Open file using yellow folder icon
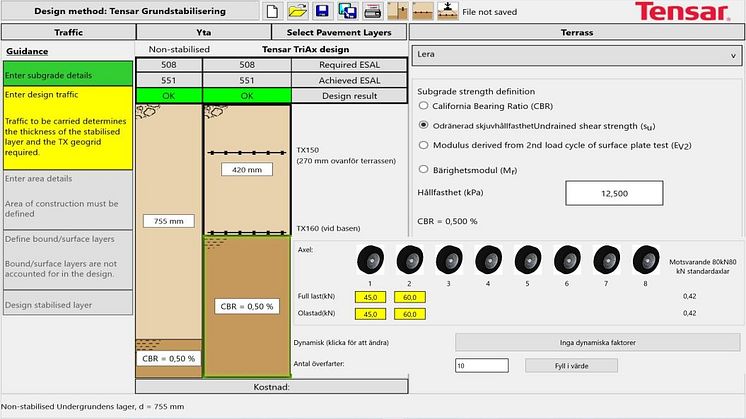This screenshot has width=746, height=419. 297,11
